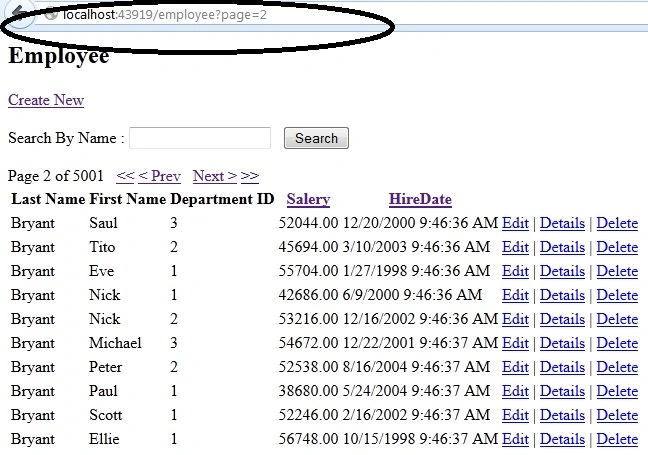Open Details for Nick with salary 53216.00
The width and height of the screenshot is (648, 455).
(x=562, y=319)
